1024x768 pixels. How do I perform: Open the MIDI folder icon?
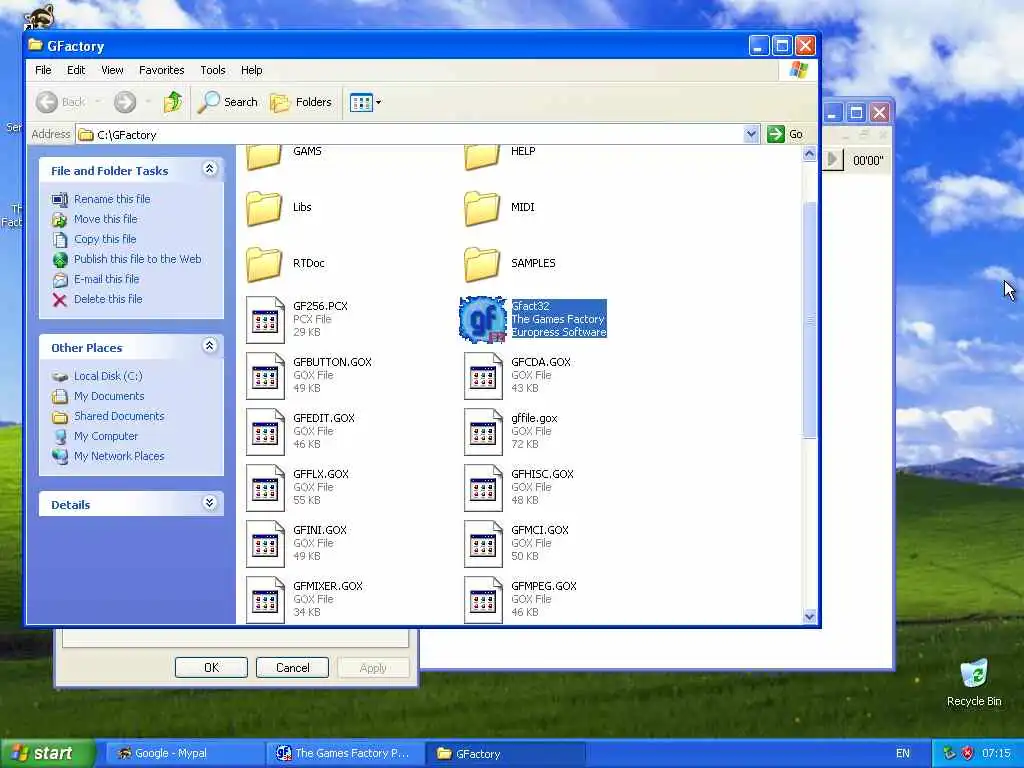(483, 208)
